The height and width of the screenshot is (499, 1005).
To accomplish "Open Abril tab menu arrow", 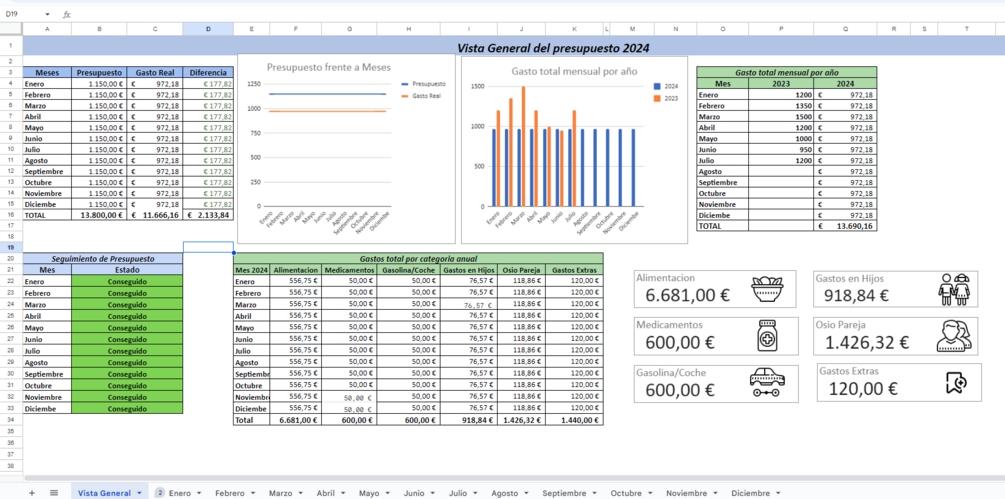I will [344, 493].
